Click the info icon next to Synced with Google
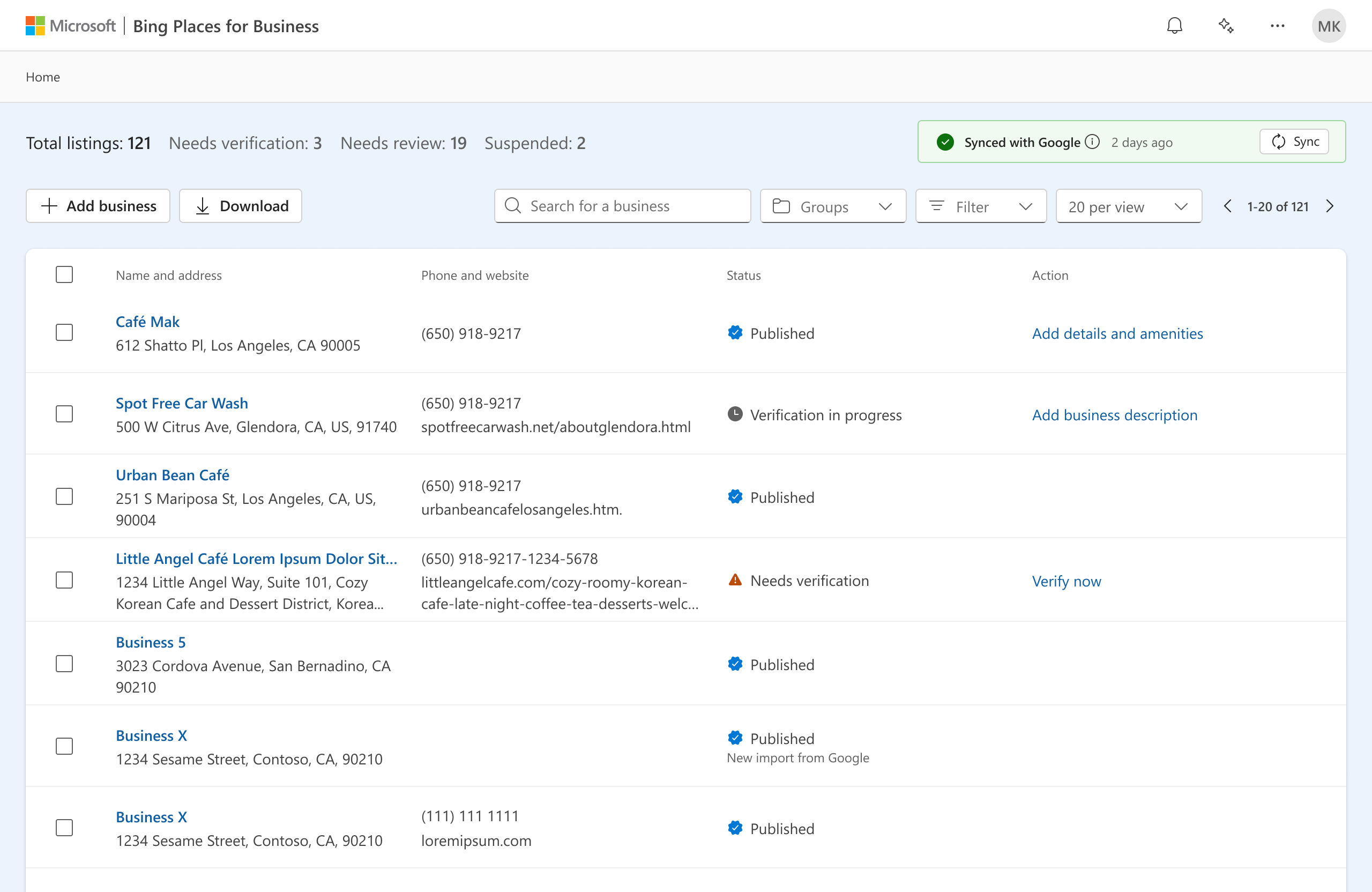Image resolution: width=1372 pixels, height=892 pixels. point(1092,142)
